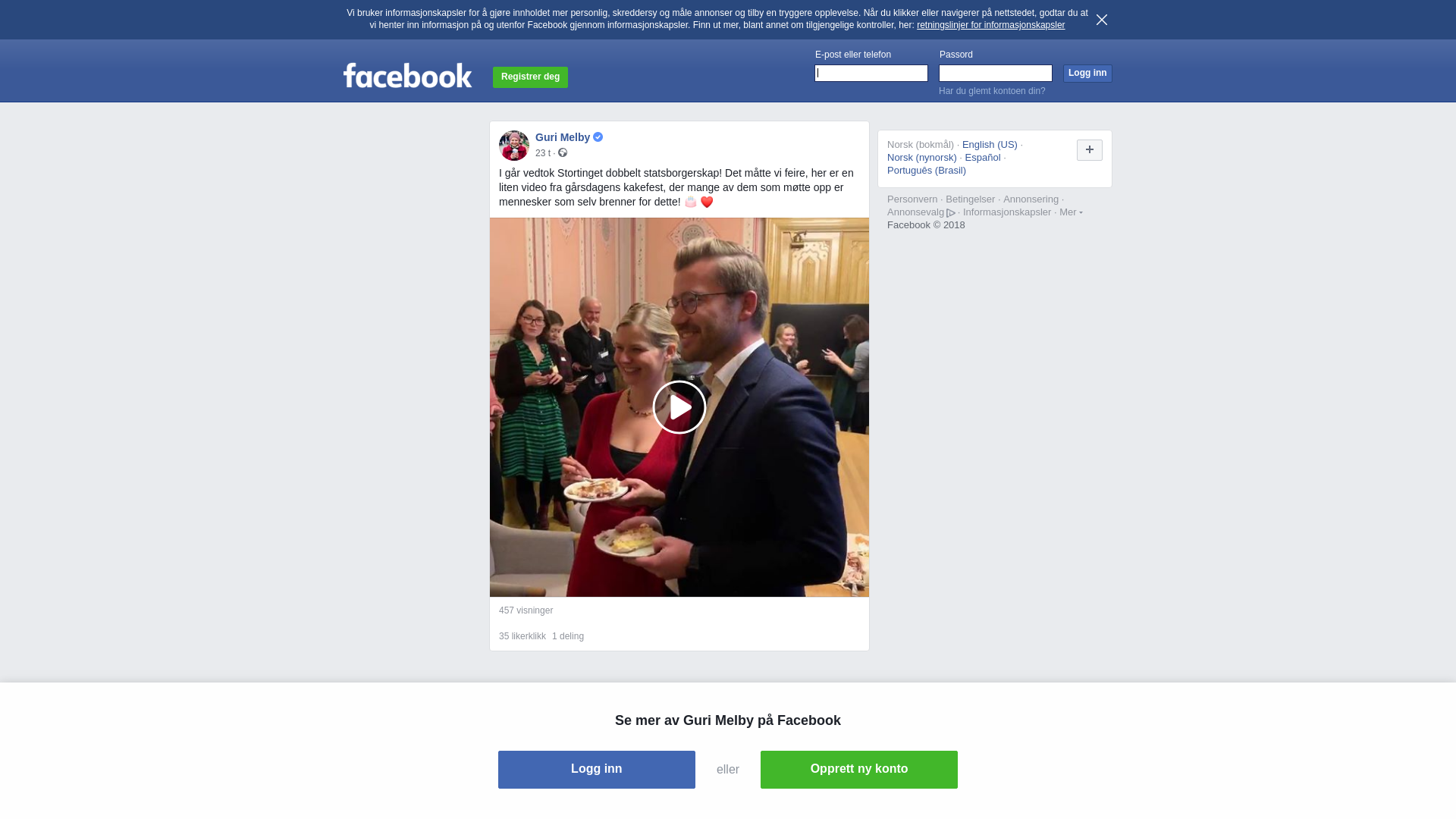This screenshot has width=1456, height=819.
Task: Click the Facebook logo
Action: (x=407, y=75)
